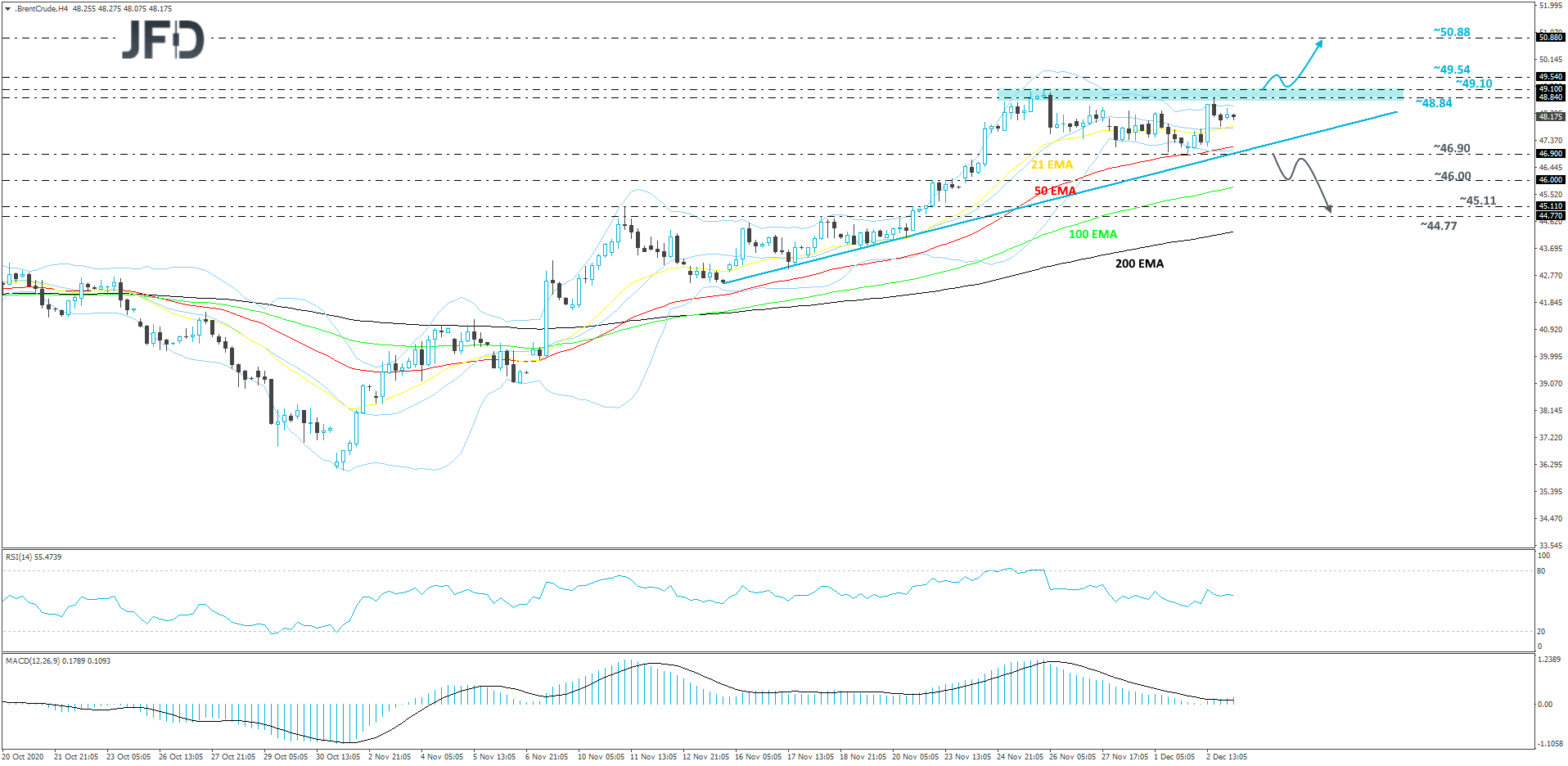Select the red 50 EMA label
Screen dimensions: 1568x766
1054,191
